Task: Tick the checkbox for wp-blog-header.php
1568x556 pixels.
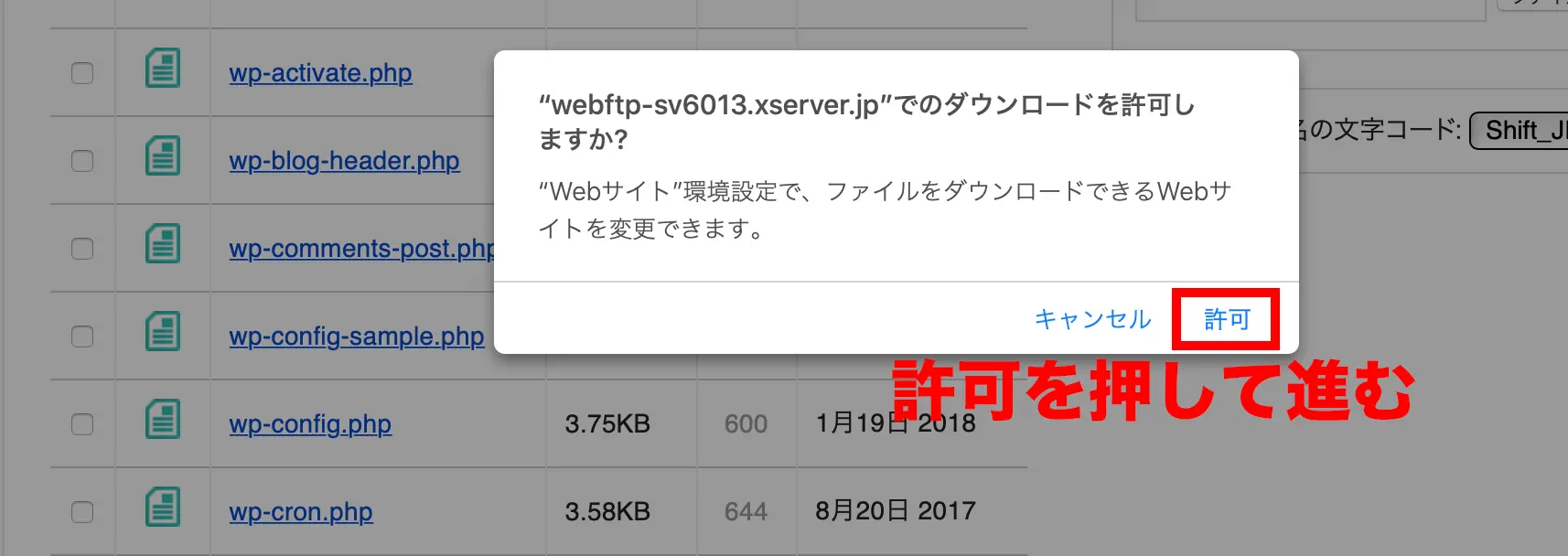Action: pos(82,161)
